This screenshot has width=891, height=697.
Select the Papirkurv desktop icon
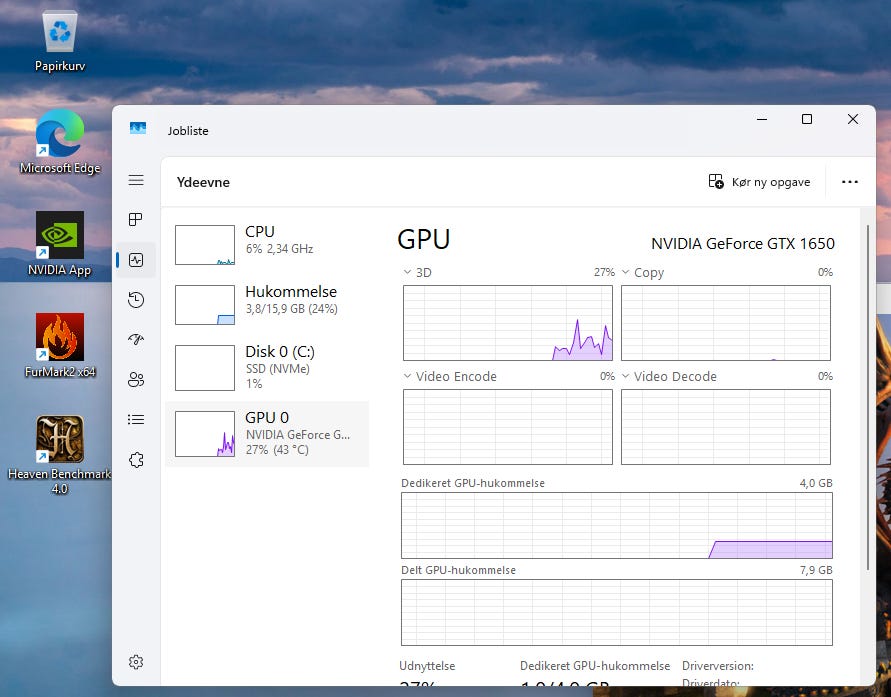pyautogui.click(x=60, y=41)
